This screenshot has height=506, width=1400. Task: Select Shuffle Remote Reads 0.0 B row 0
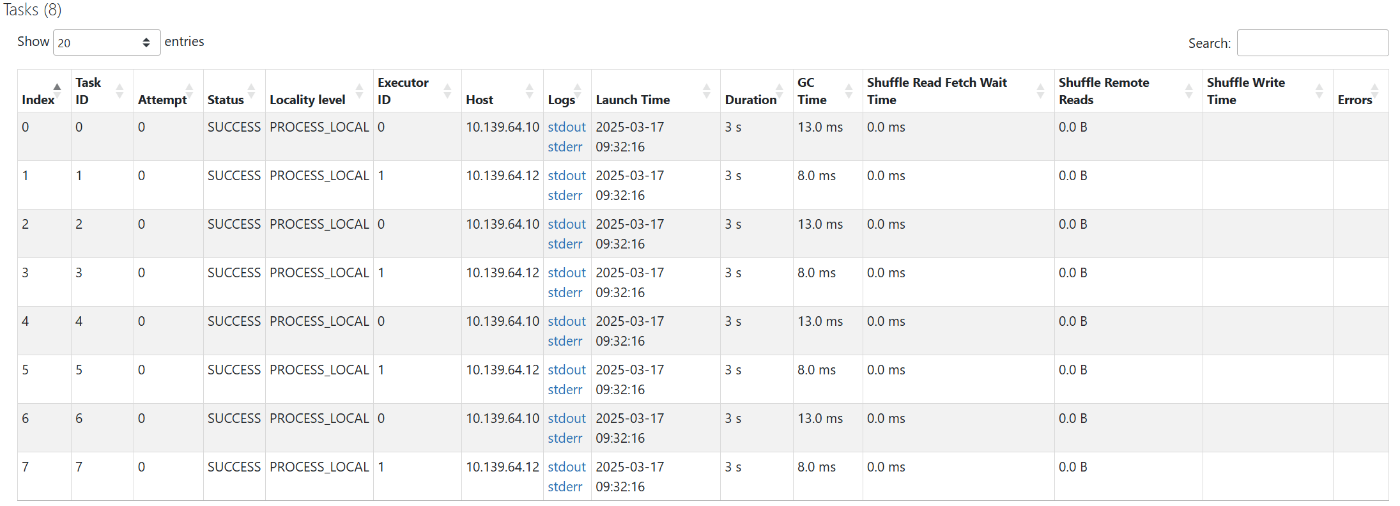(x=1073, y=127)
